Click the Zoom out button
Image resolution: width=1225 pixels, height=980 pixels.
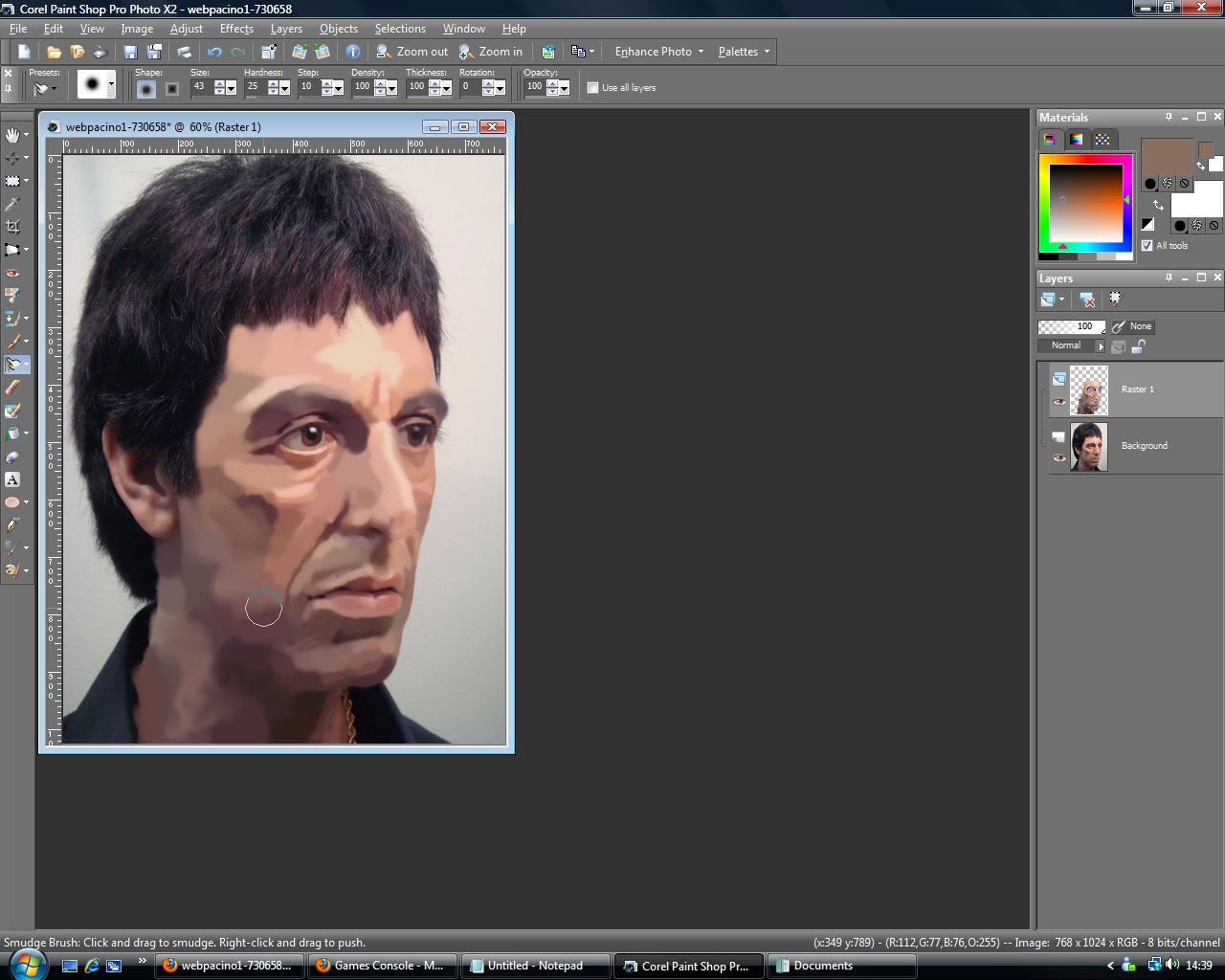[x=412, y=52]
